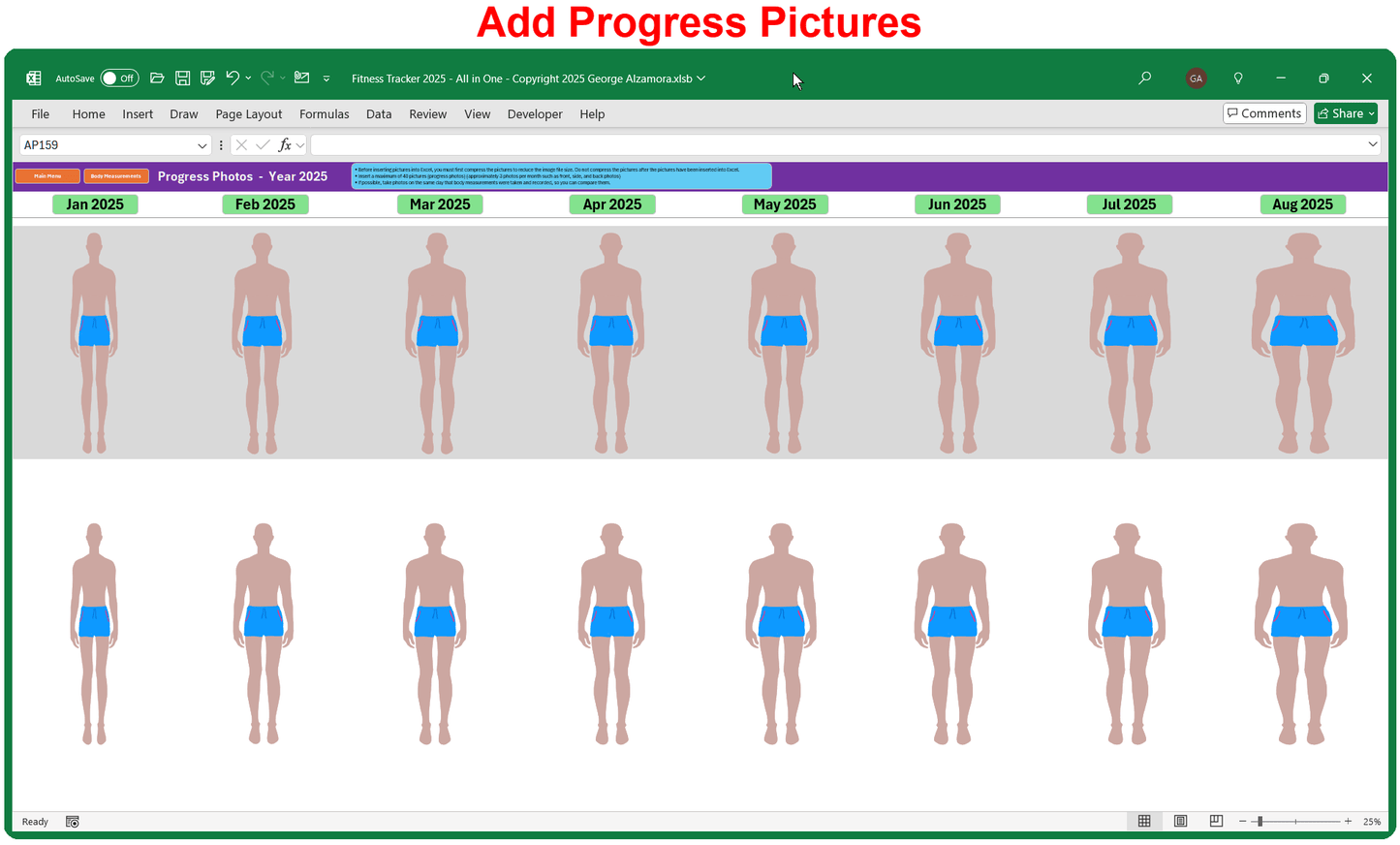Click the Save floppy disk icon
This screenshot has height=845, width=1400.
[182, 78]
